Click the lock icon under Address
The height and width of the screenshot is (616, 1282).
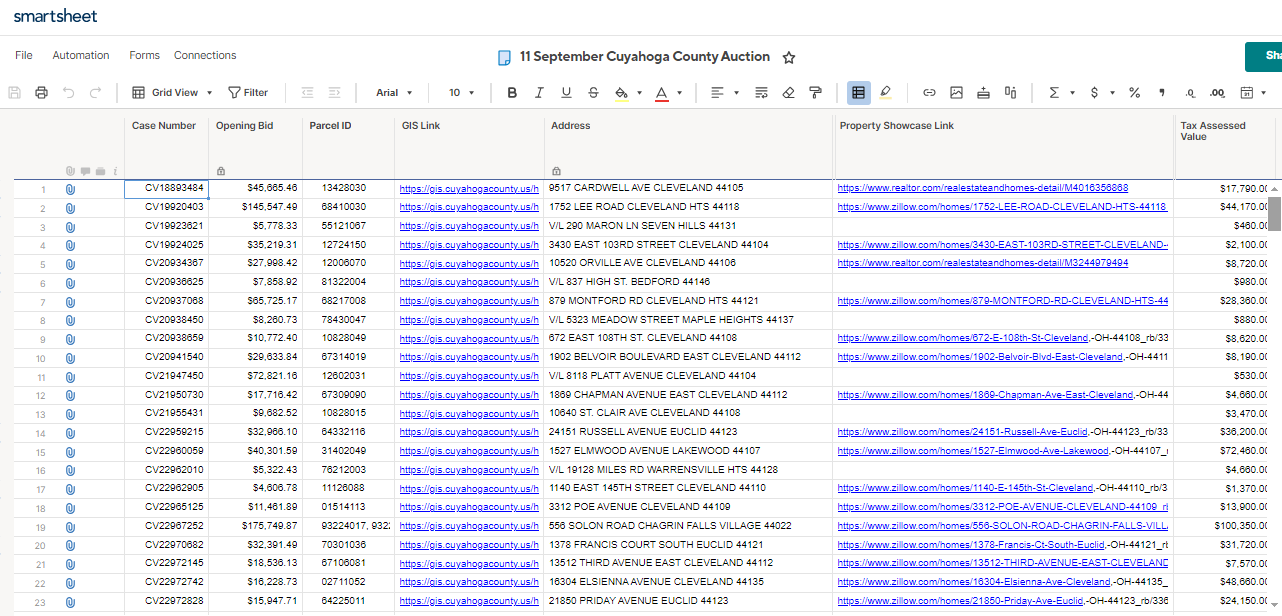pos(555,171)
